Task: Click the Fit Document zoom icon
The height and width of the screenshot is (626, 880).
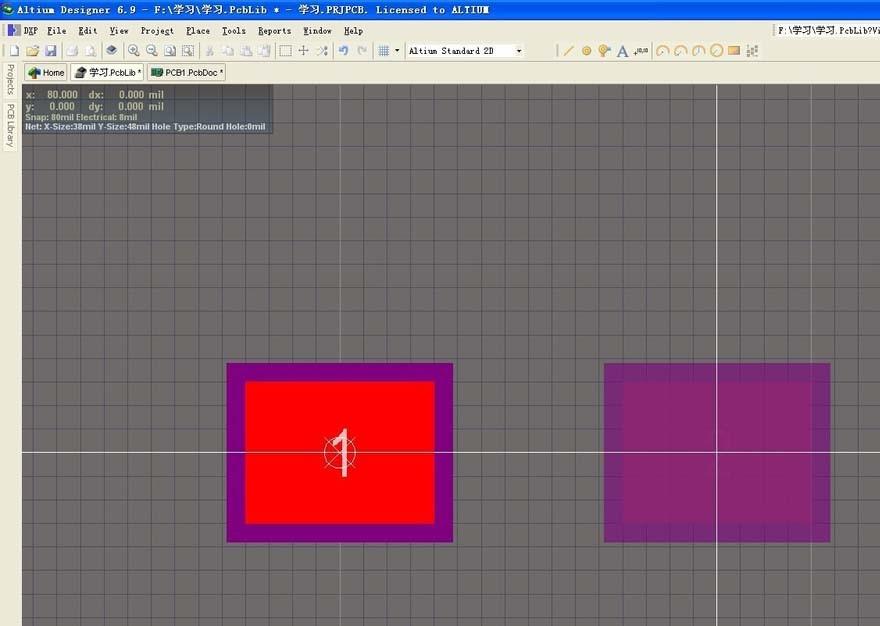Action: coord(168,50)
